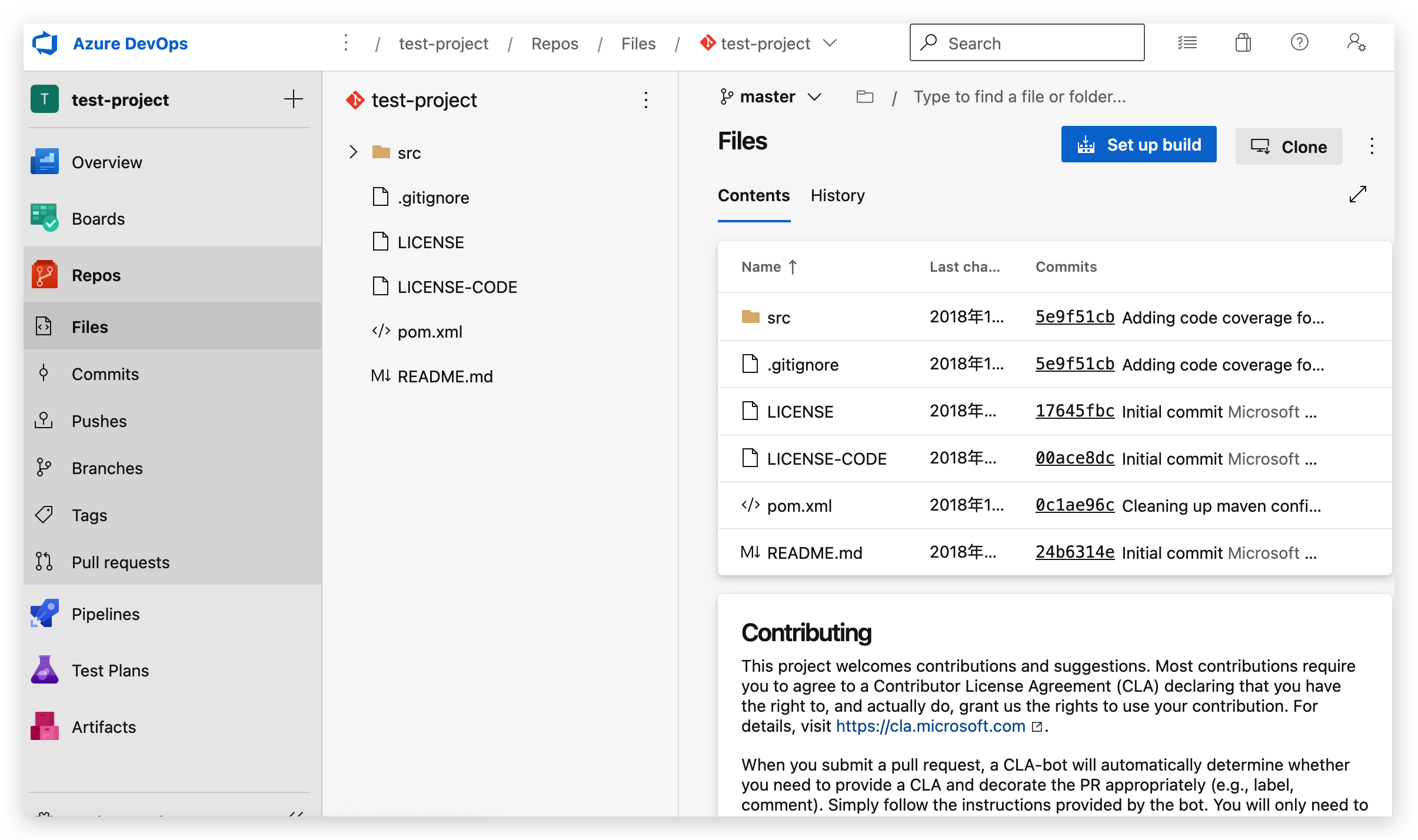Open Boards from the sidebar

click(172, 218)
